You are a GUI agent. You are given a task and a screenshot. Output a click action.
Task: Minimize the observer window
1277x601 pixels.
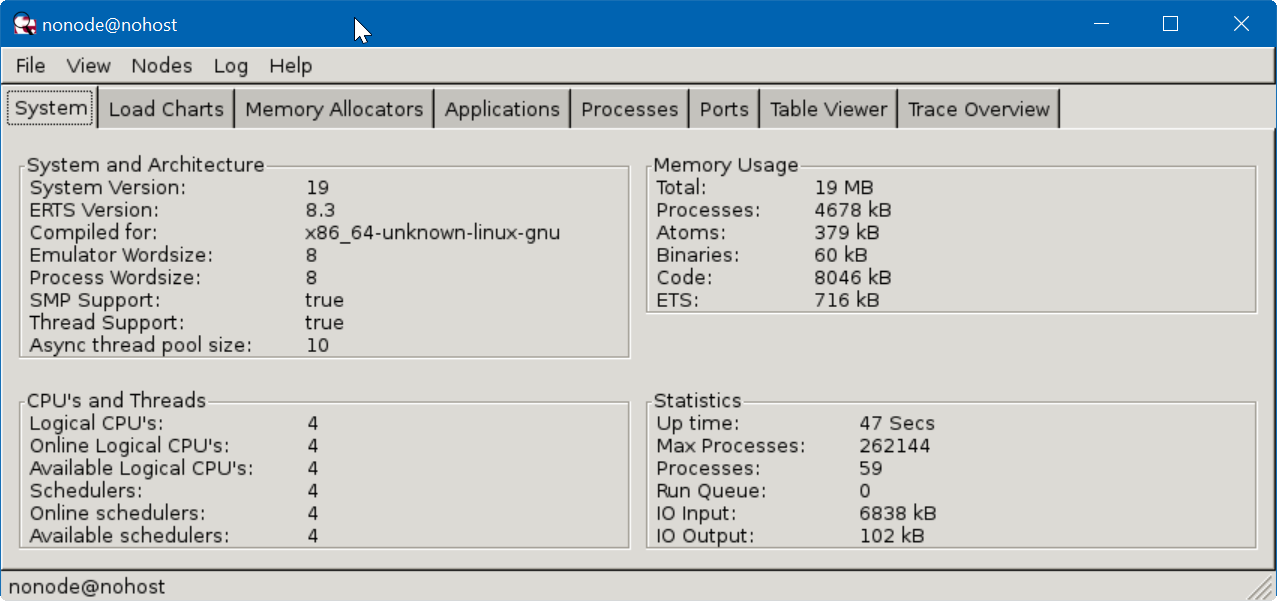(x=1101, y=24)
